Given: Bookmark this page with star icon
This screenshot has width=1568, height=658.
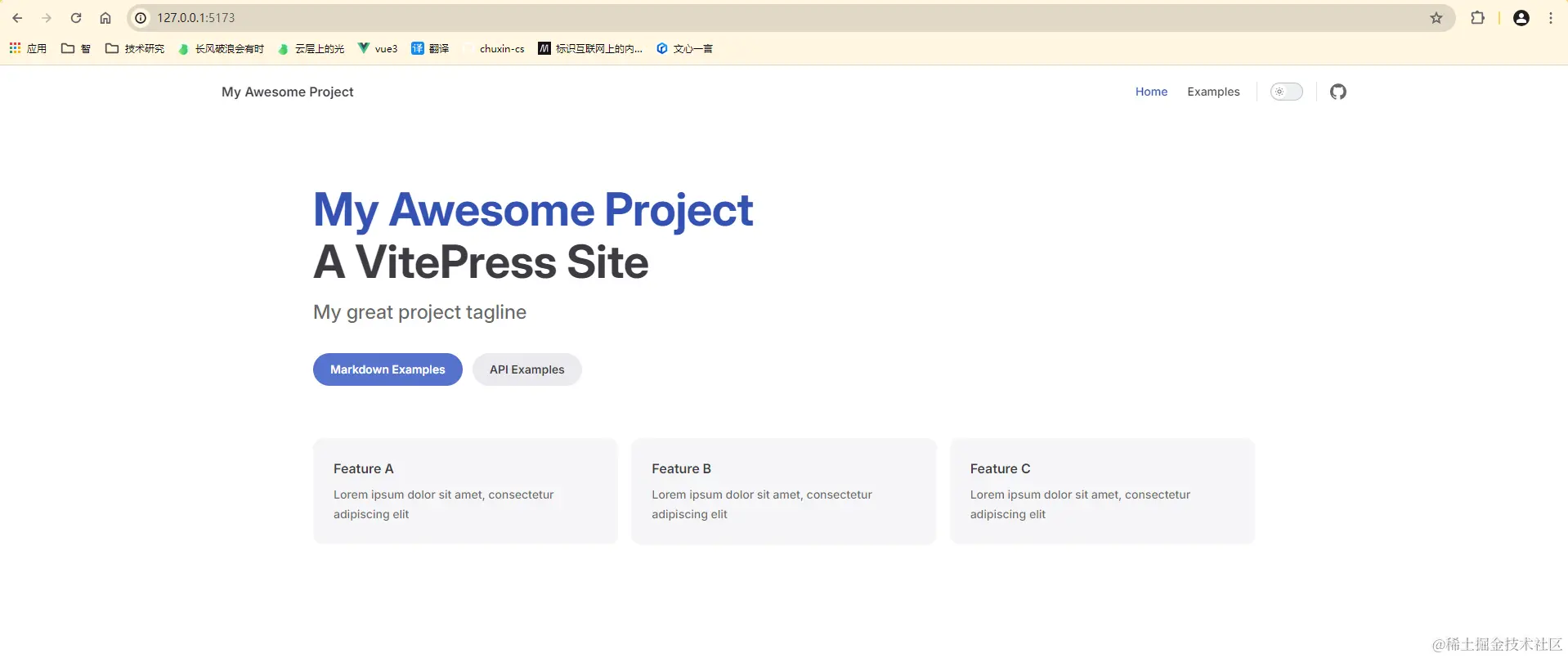Looking at the screenshot, I should tap(1436, 18).
